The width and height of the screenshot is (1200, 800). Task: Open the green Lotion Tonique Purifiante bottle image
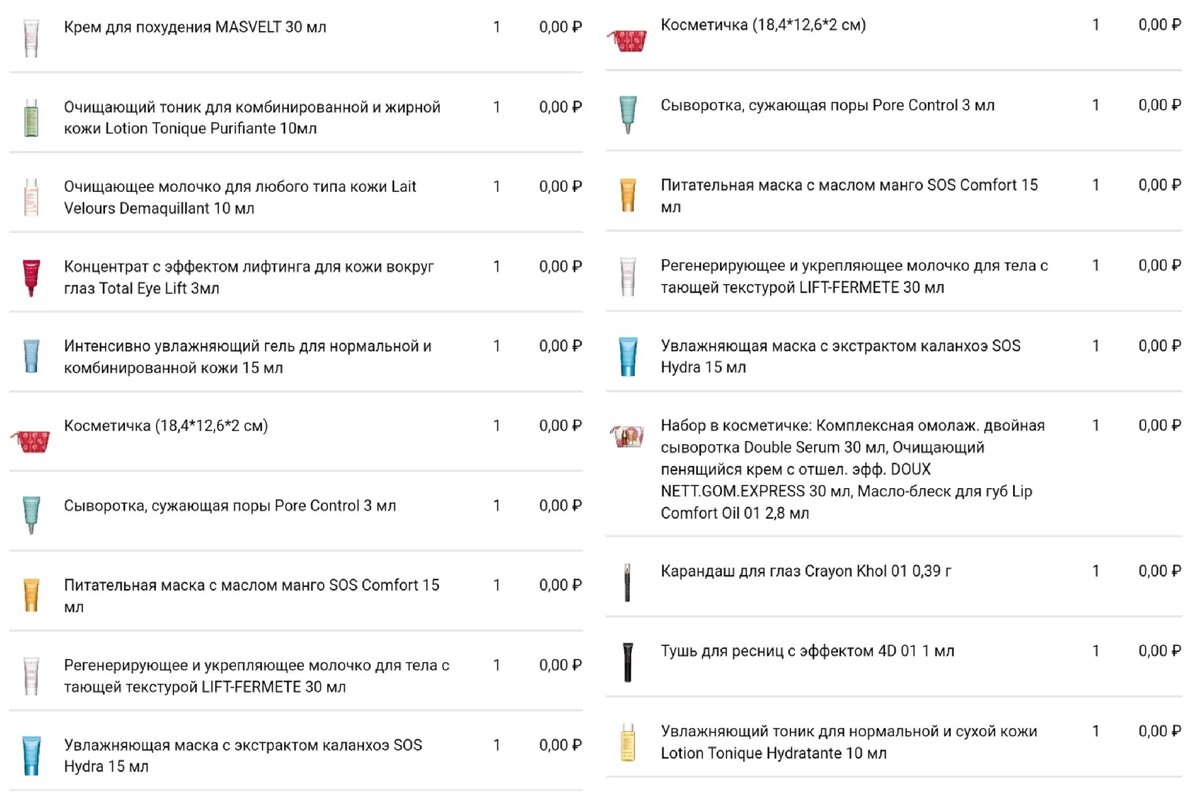click(30, 118)
